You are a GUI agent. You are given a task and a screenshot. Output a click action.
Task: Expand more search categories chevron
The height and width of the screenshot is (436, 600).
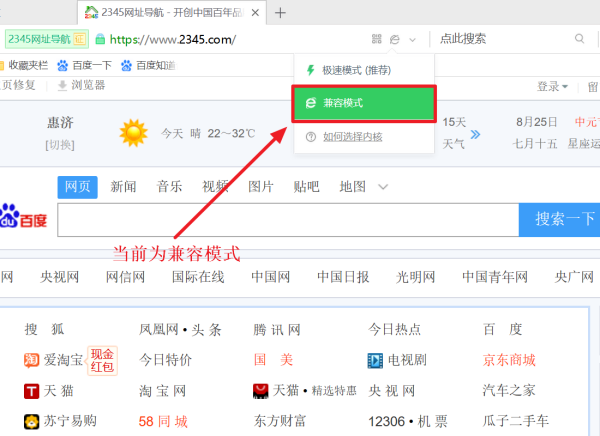click(383, 187)
